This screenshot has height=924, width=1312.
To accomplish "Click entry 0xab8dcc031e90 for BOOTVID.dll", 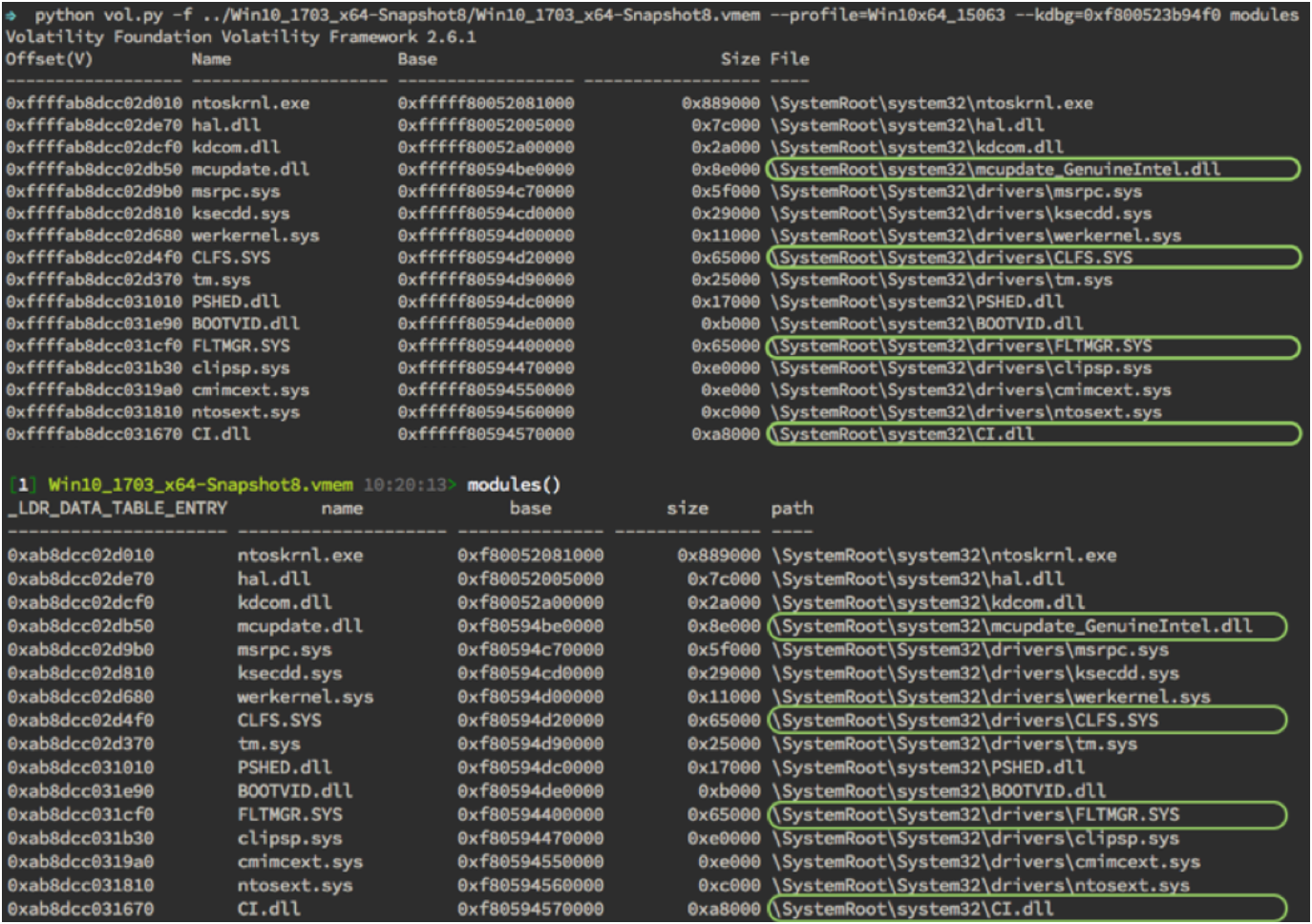I will tap(80, 791).
